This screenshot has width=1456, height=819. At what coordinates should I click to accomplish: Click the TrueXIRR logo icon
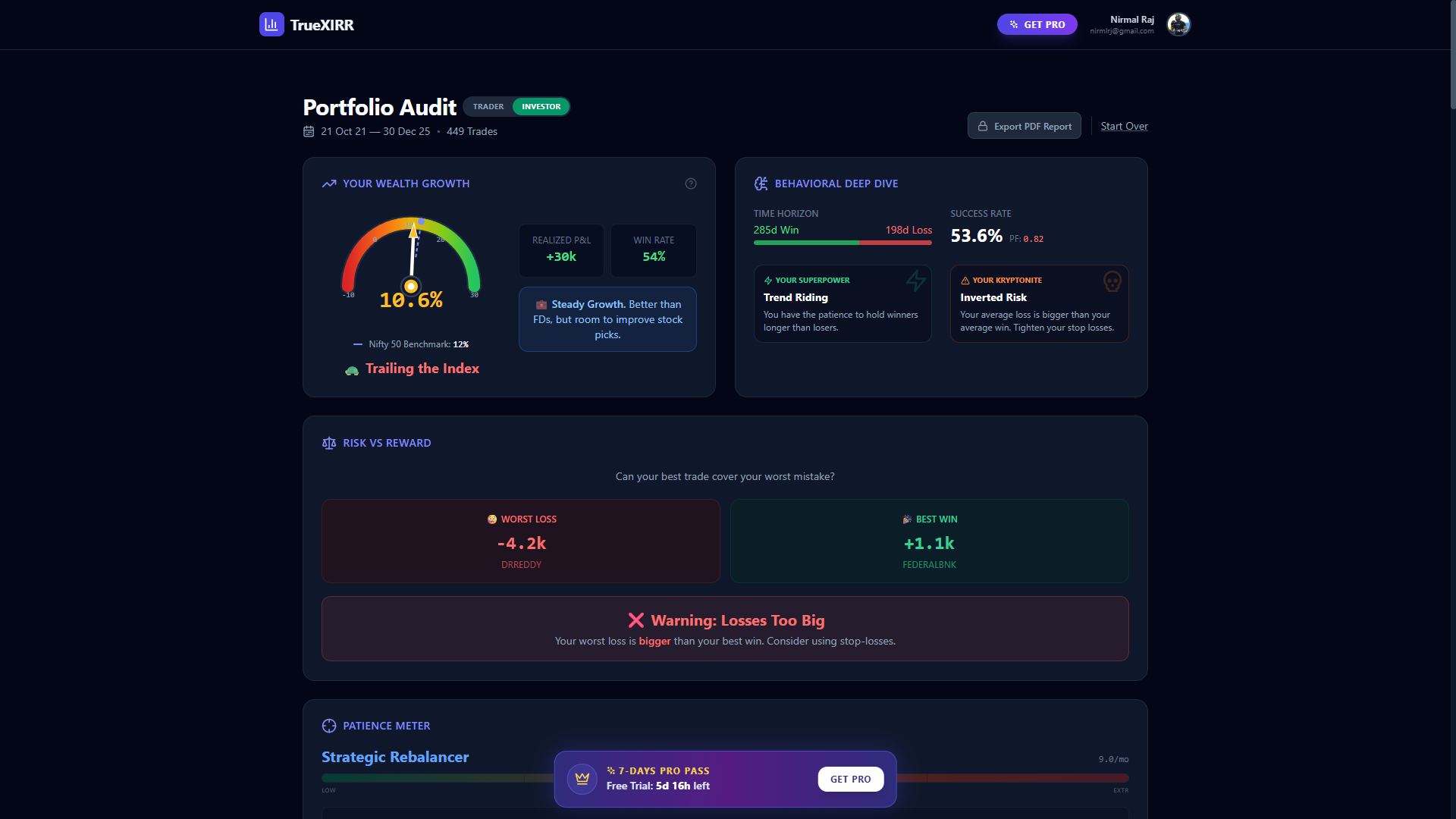pyautogui.click(x=271, y=24)
